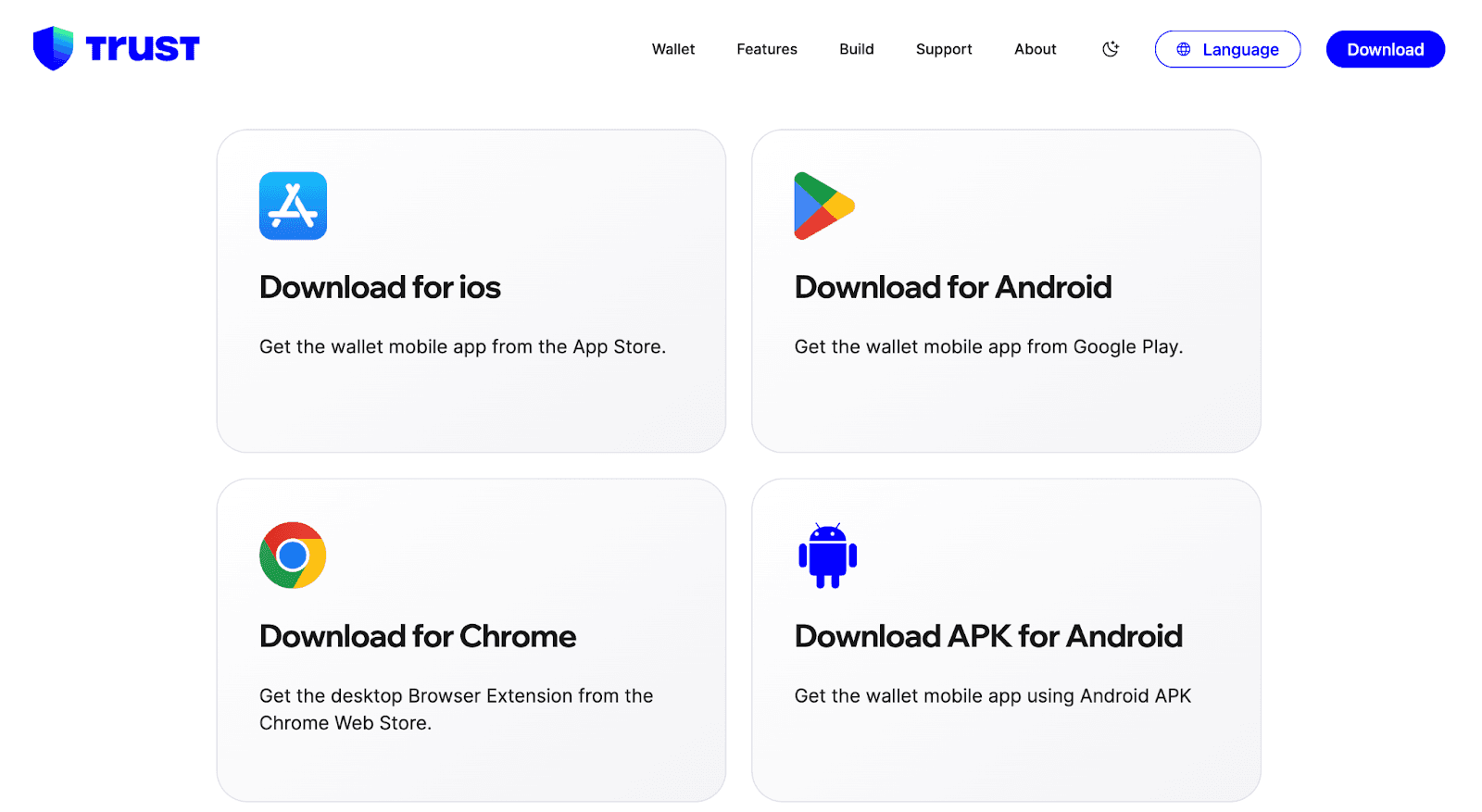This screenshot has width=1482, height=812.
Task: Click the blue Download button
Action: tap(1386, 49)
